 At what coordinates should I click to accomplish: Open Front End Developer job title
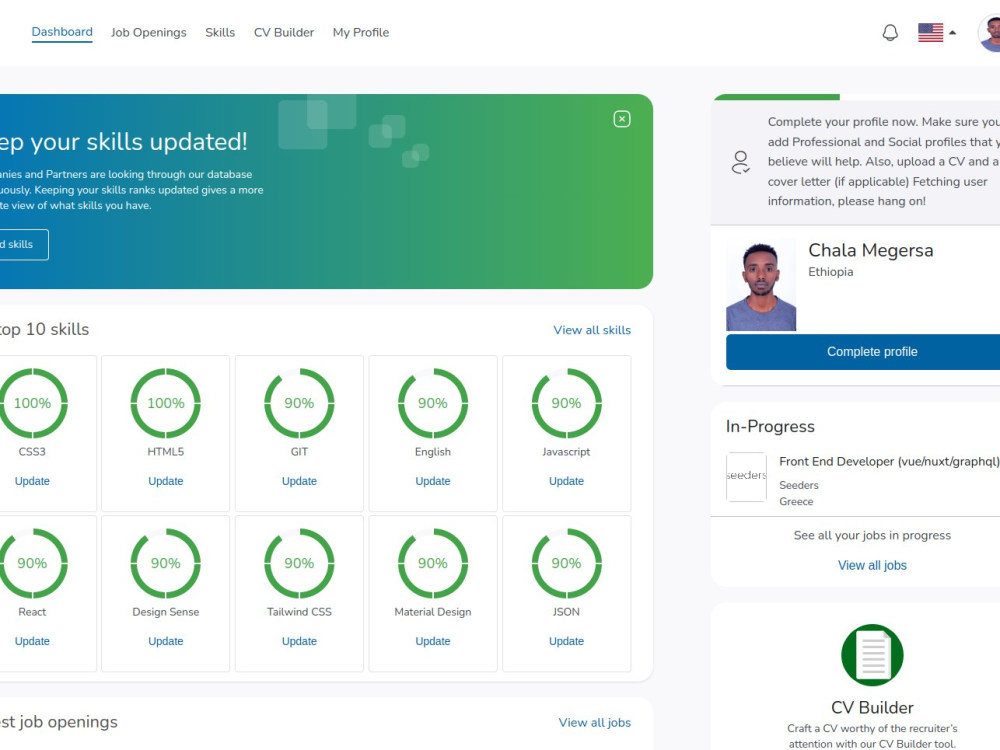(889, 461)
